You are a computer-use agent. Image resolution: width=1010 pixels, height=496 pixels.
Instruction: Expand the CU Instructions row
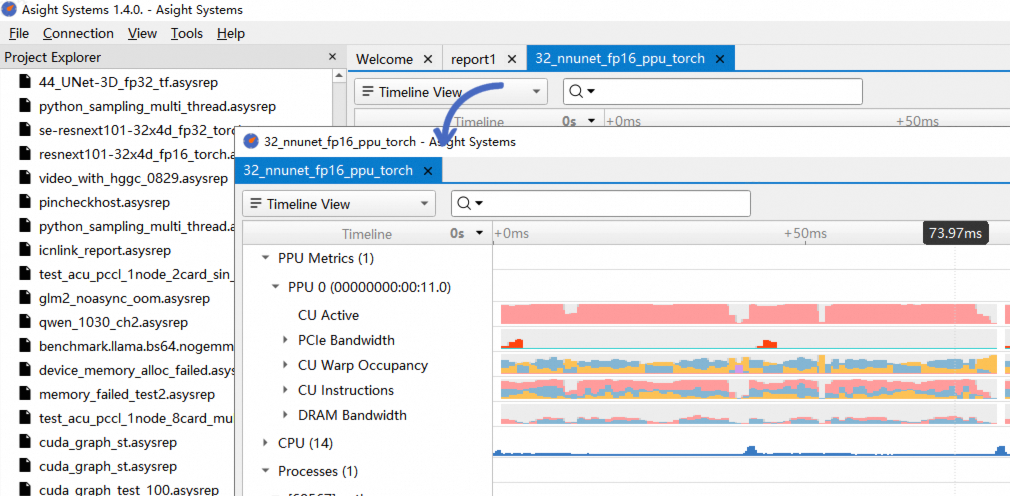[x=285, y=390]
